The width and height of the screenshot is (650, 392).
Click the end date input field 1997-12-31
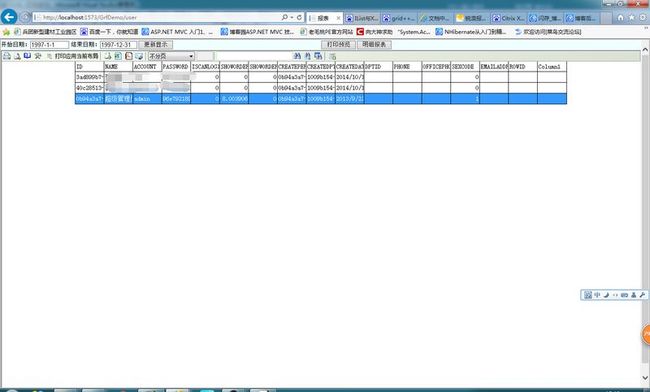(118, 45)
